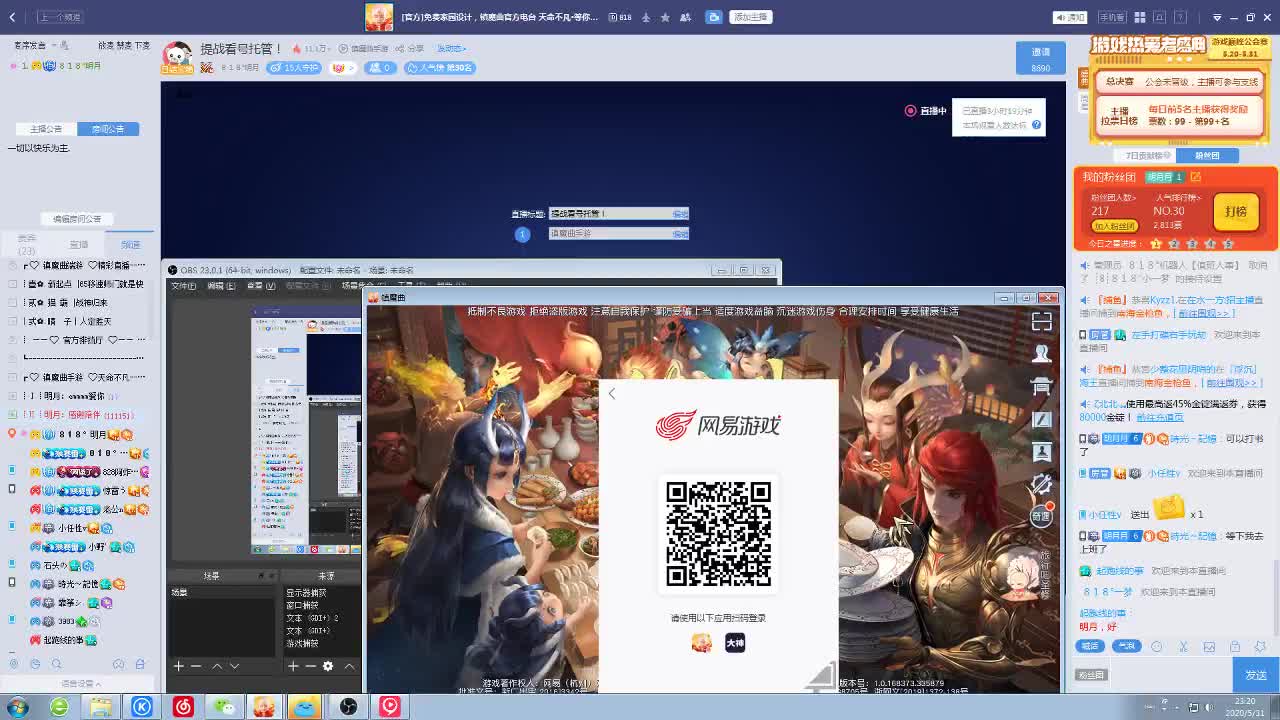Click the 分享 share icon
The image size is (1280, 720).
point(411,48)
